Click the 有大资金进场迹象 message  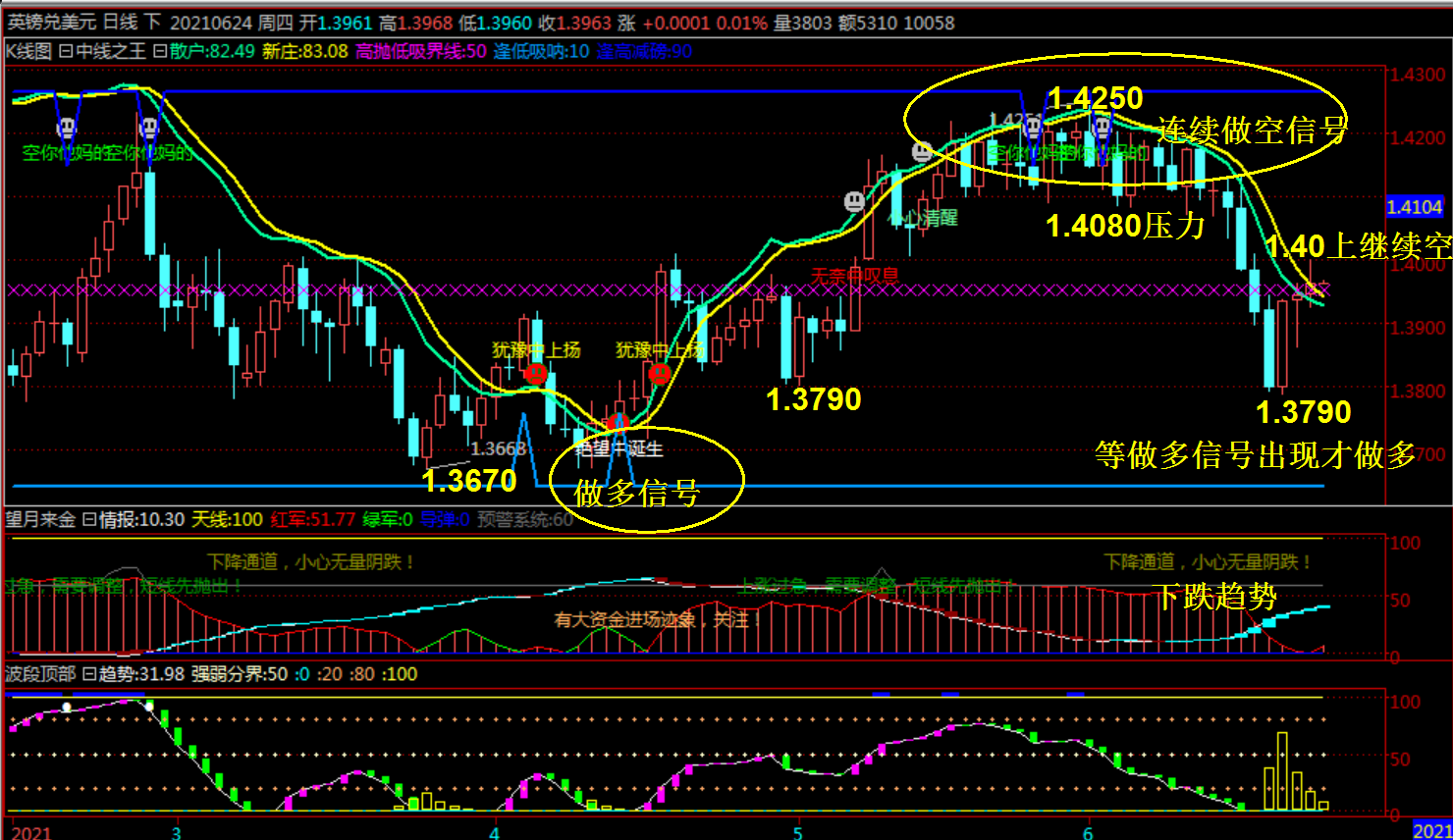coord(659,619)
